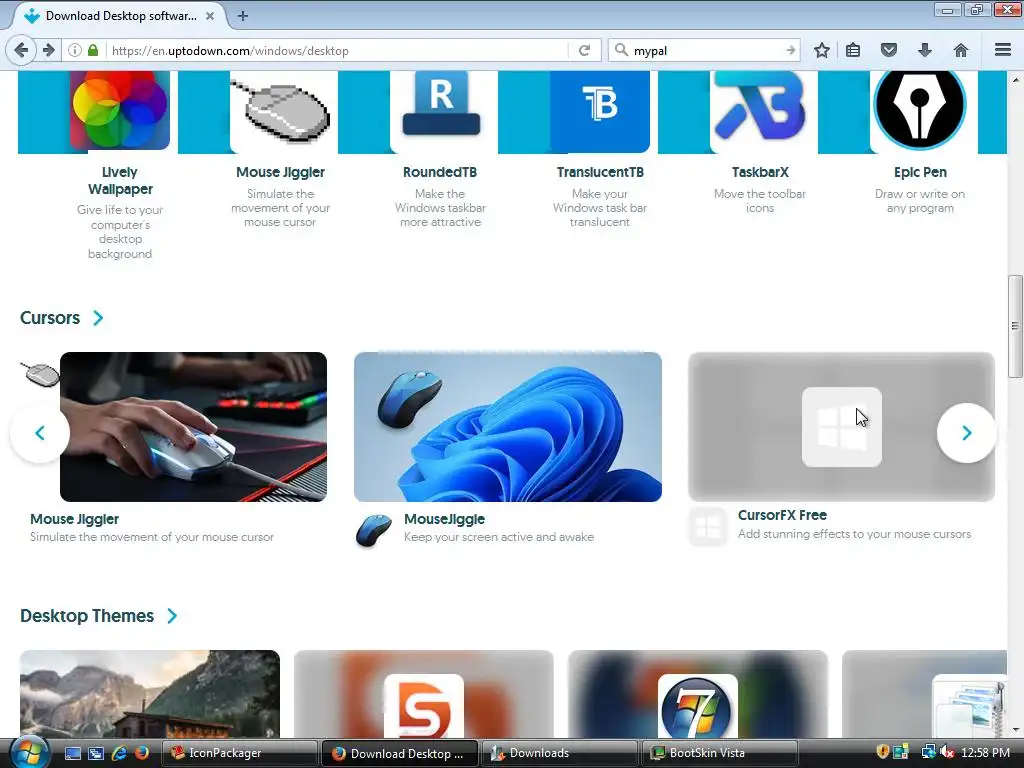Open the TranslucentTB title link
This screenshot has height=768, width=1024.
[x=600, y=172]
